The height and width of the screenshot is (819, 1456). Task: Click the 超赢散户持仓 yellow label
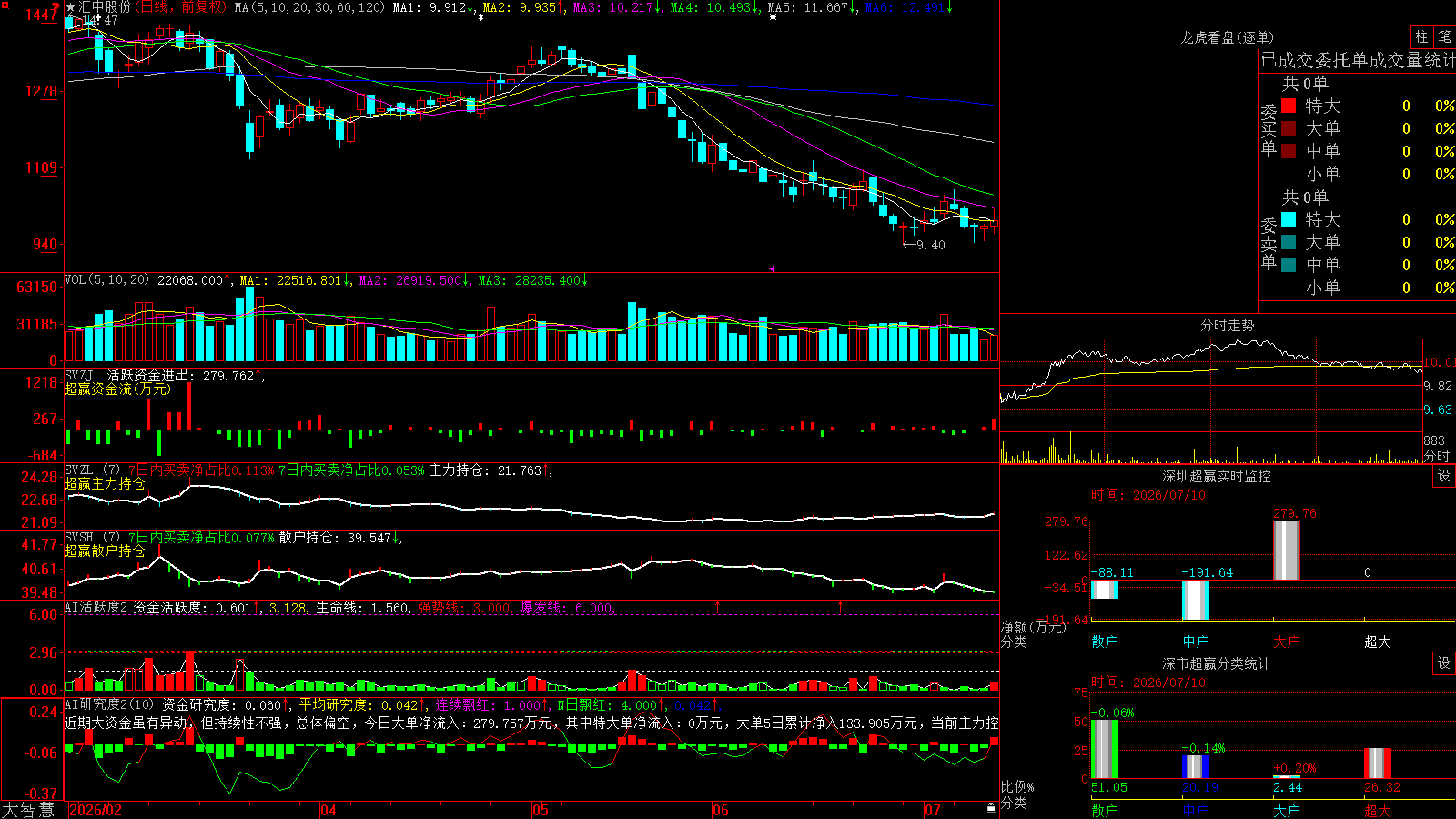pos(105,551)
